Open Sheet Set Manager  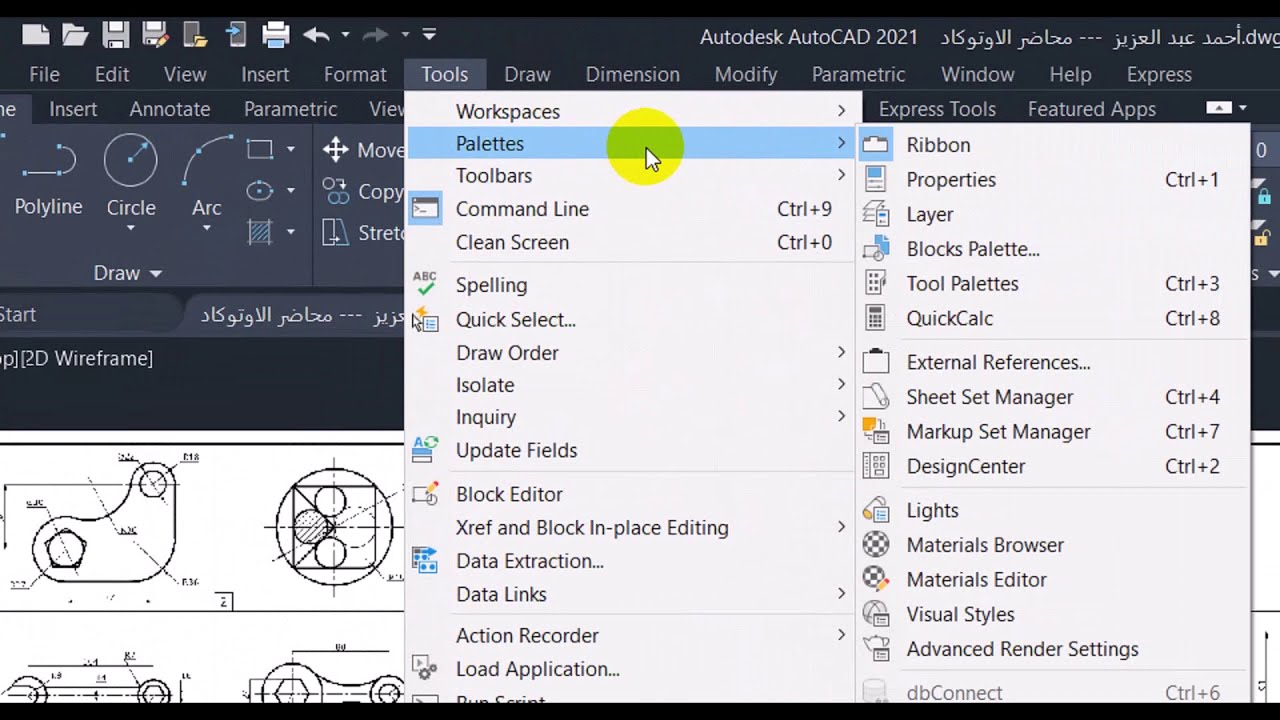point(1054,397)
